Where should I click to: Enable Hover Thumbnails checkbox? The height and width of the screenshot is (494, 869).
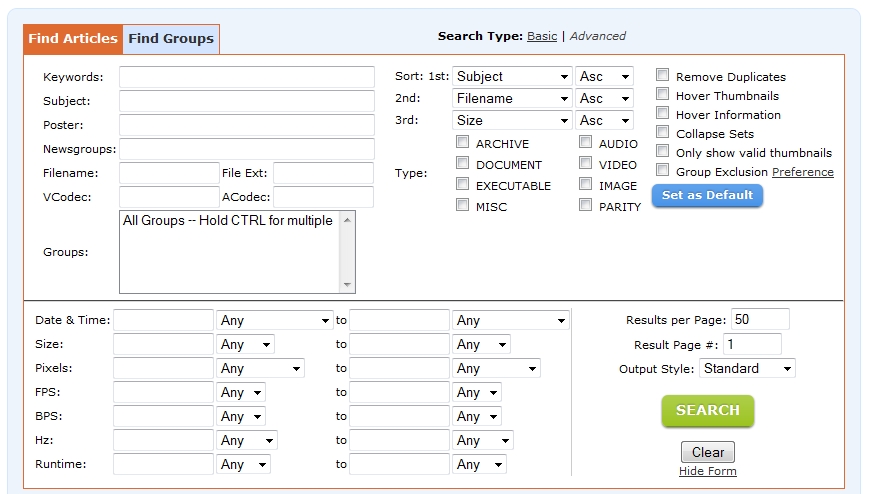662,94
